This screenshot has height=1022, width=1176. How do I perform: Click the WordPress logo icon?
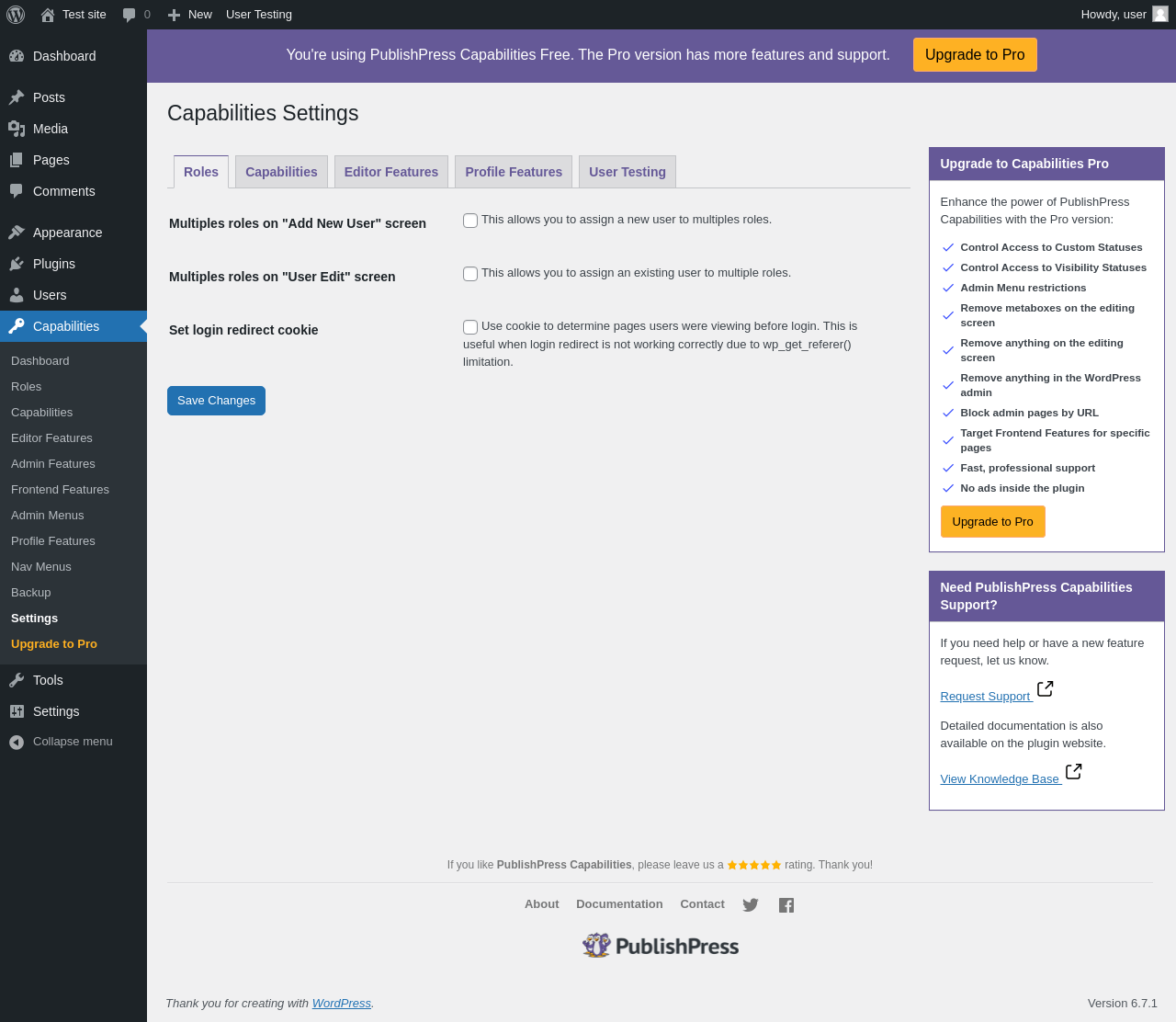(16, 15)
